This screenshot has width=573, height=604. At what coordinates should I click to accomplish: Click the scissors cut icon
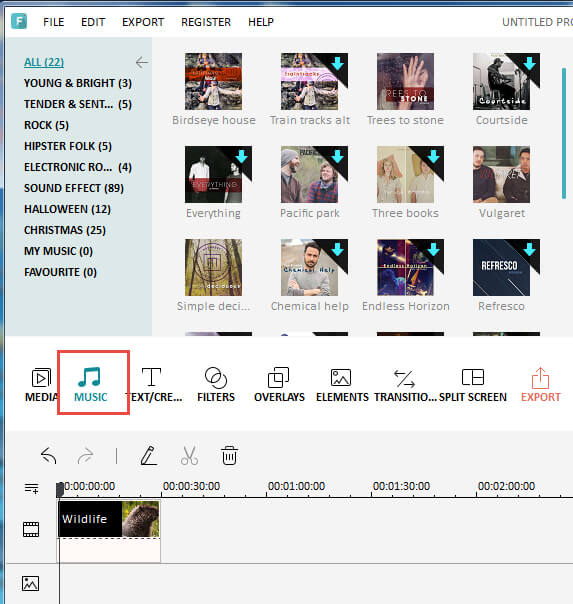pyautogui.click(x=189, y=456)
